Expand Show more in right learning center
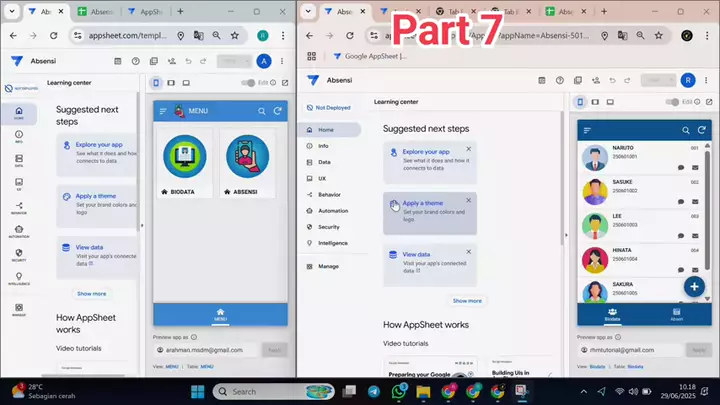 [467, 300]
